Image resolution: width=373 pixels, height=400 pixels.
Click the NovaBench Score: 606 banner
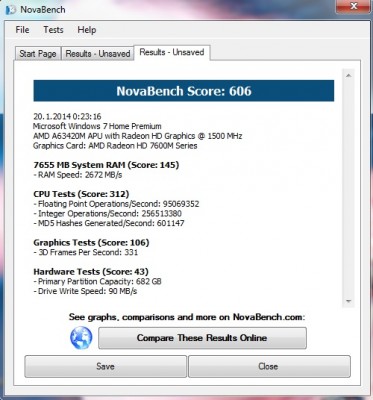(x=184, y=91)
